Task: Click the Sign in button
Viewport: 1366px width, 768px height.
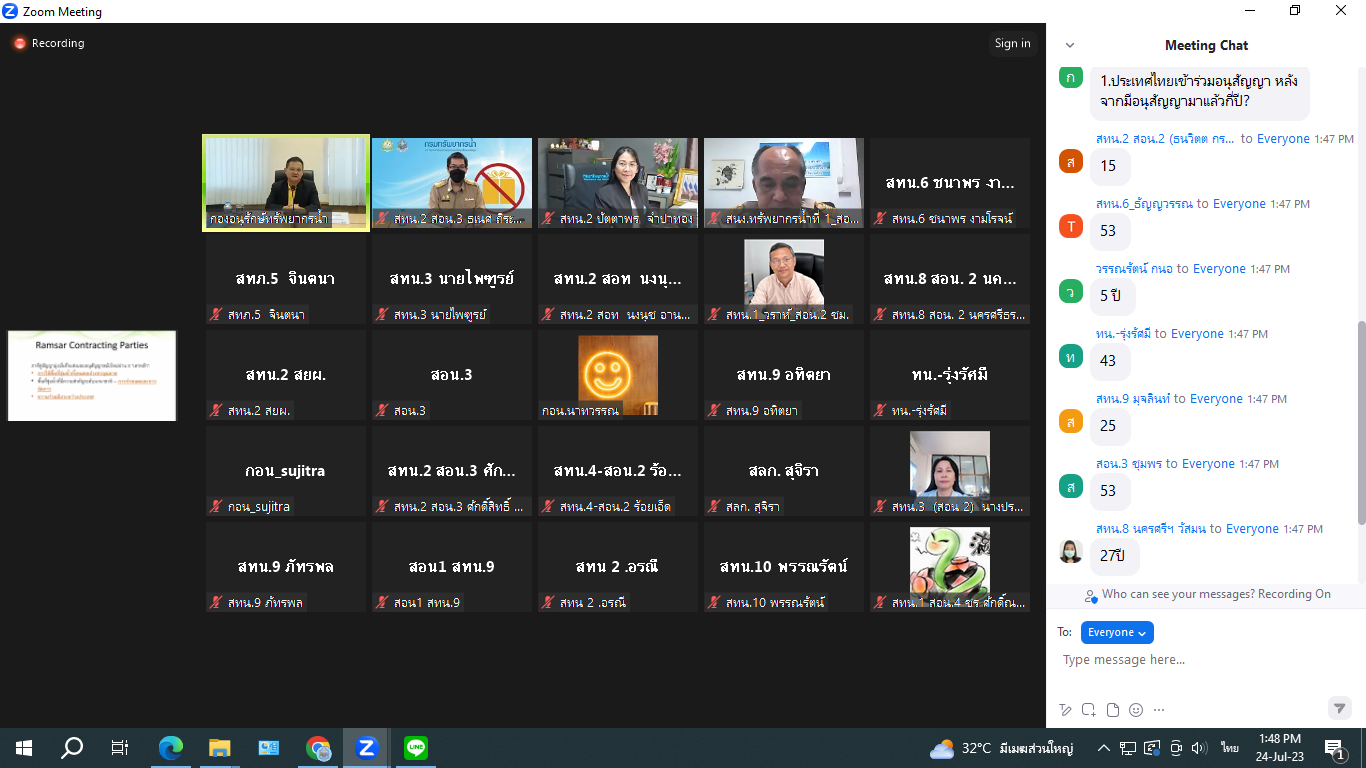Action: coord(1012,43)
